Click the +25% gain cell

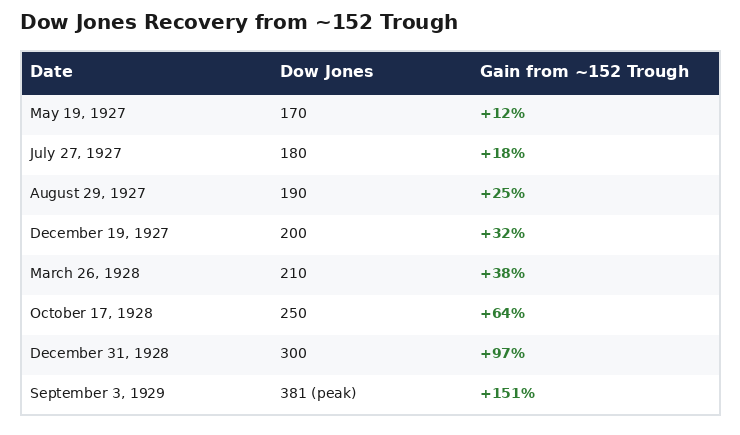click(502, 194)
